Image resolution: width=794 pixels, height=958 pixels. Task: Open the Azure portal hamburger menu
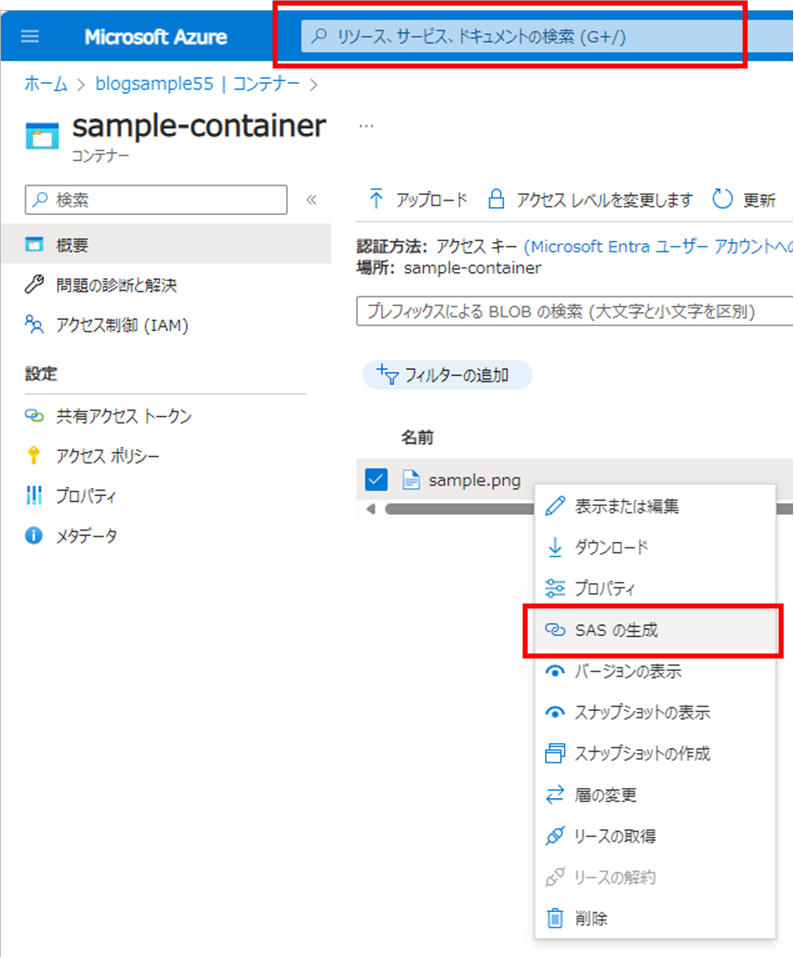click(29, 37)
